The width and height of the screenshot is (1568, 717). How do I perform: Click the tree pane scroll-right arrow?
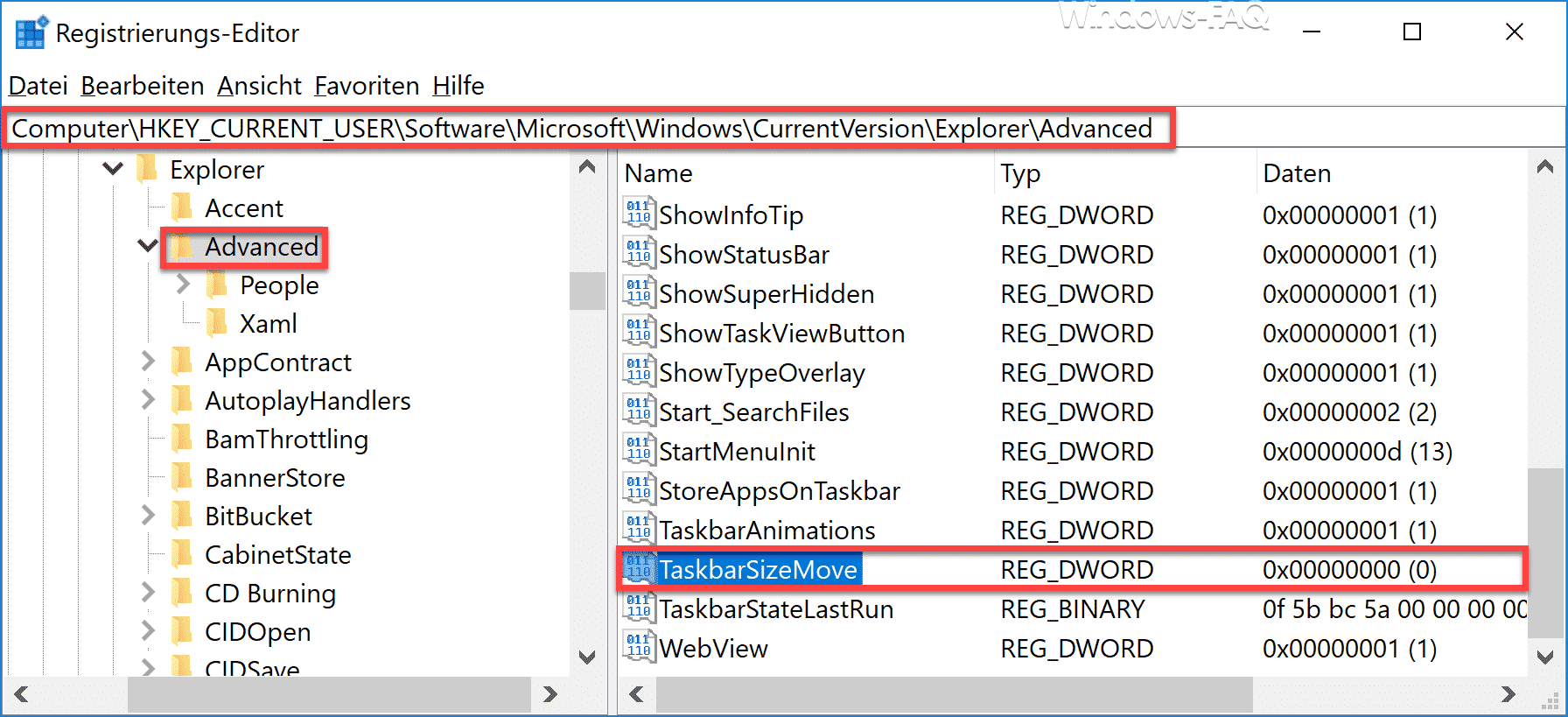click(550, 694)
